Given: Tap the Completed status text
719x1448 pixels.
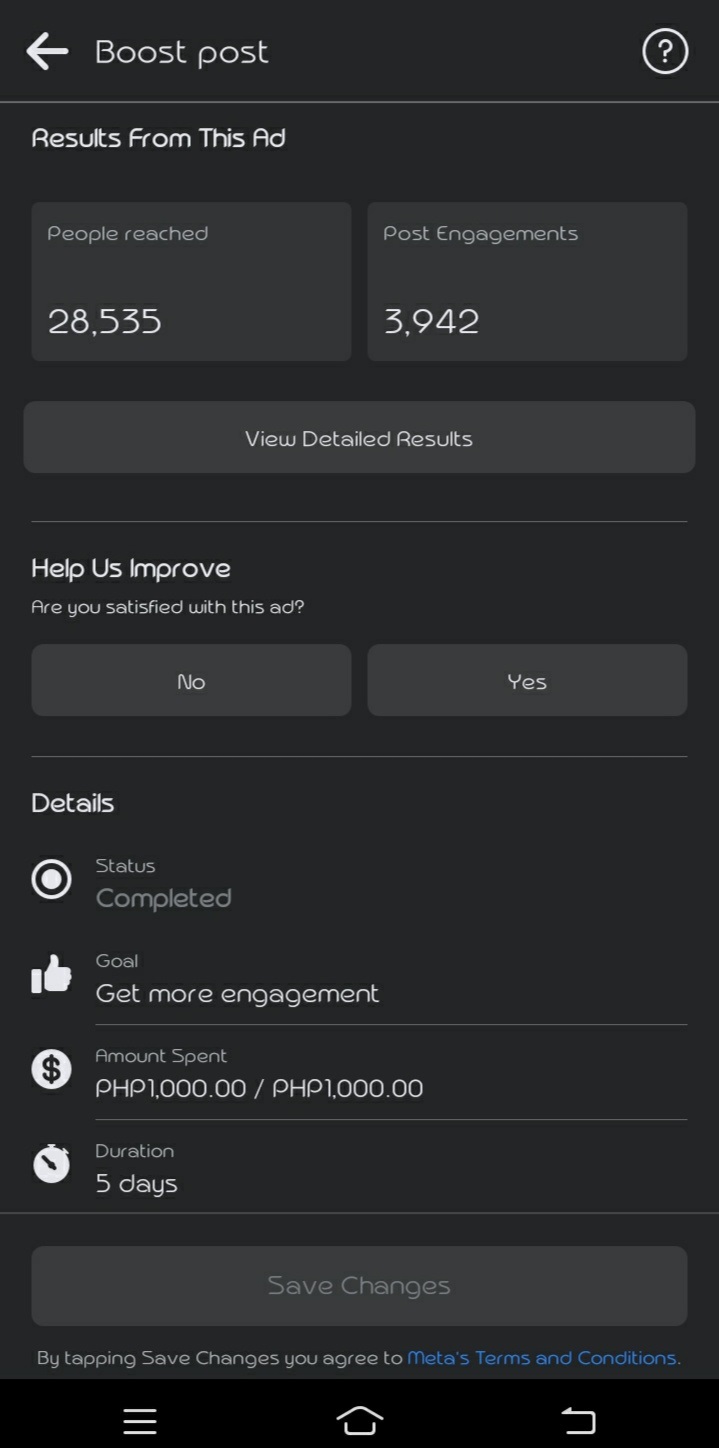Looking at the screenshot, I should click(163, 898).
